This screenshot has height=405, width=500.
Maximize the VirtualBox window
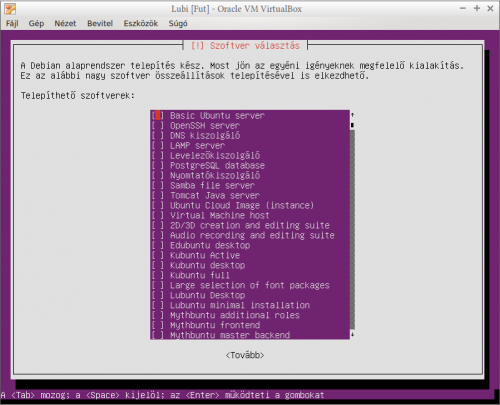click(x=477, y=9)
